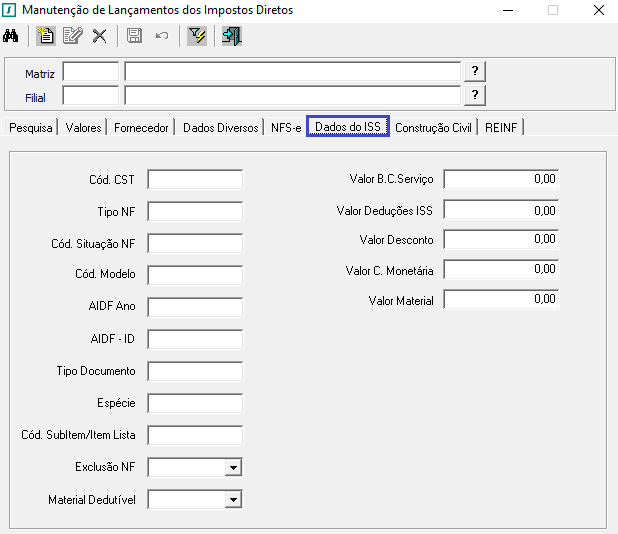
Task: Open the Exclusão NF dropdown
Action: (x=233, y=467)
